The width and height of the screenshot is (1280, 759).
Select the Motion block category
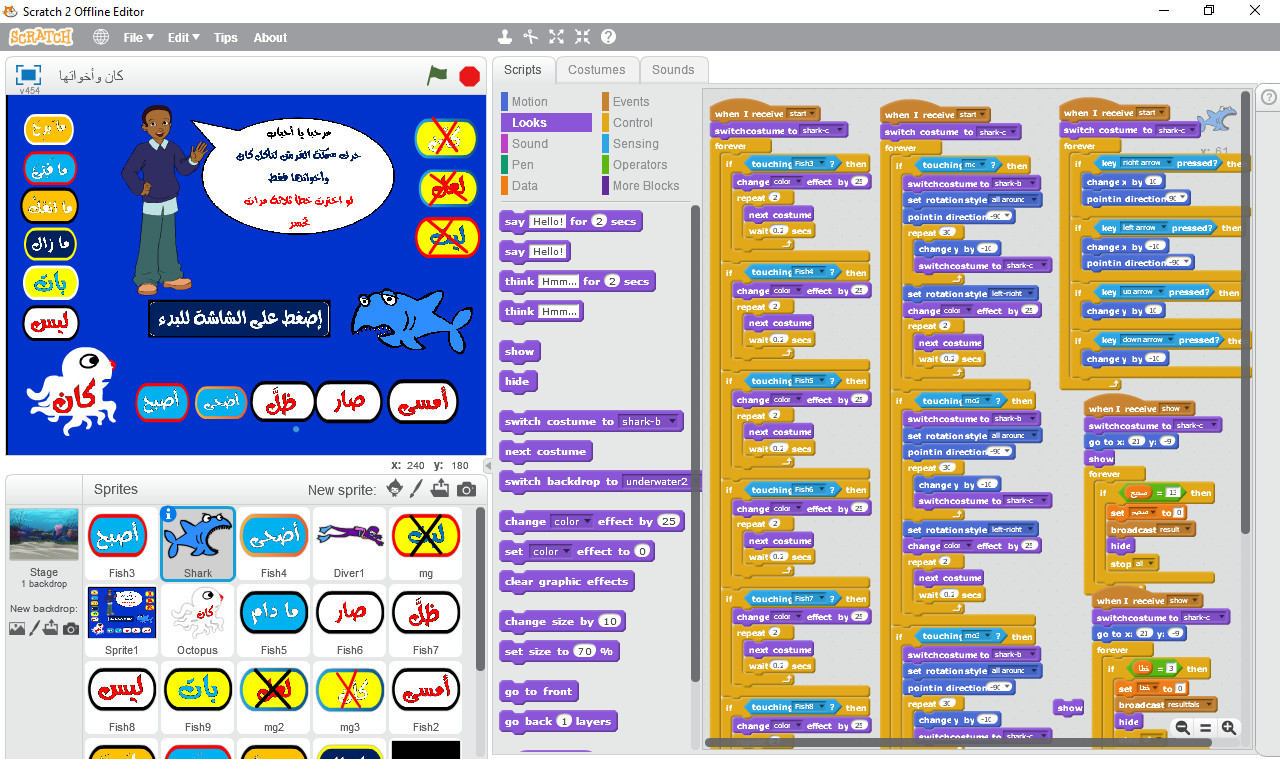[546, 102]
